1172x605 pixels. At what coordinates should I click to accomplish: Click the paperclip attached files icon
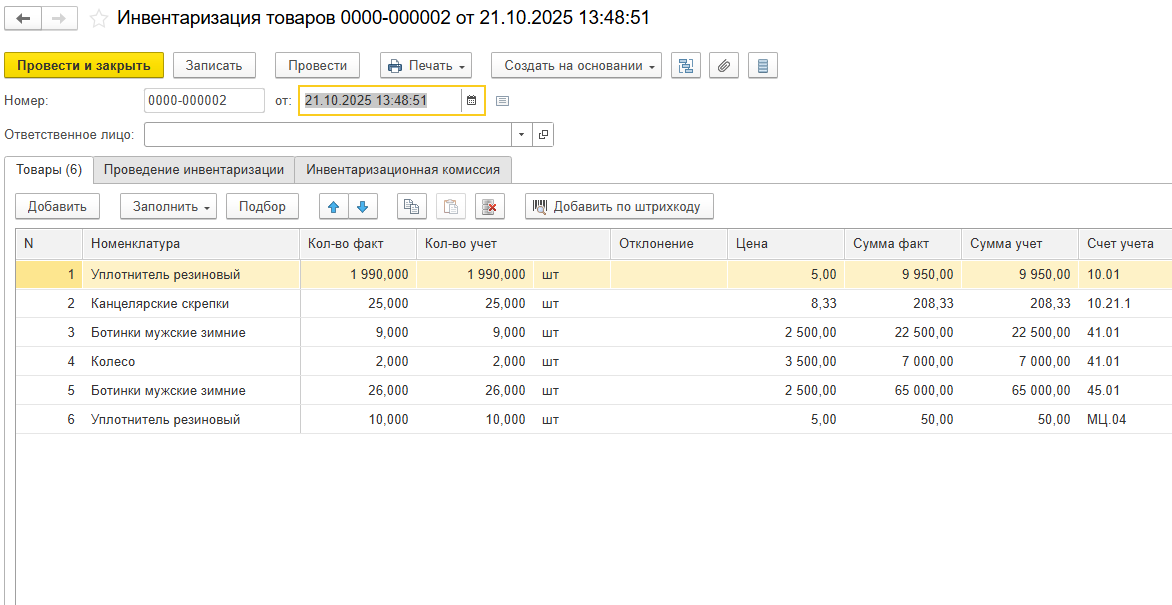click(x=724, y=66)
